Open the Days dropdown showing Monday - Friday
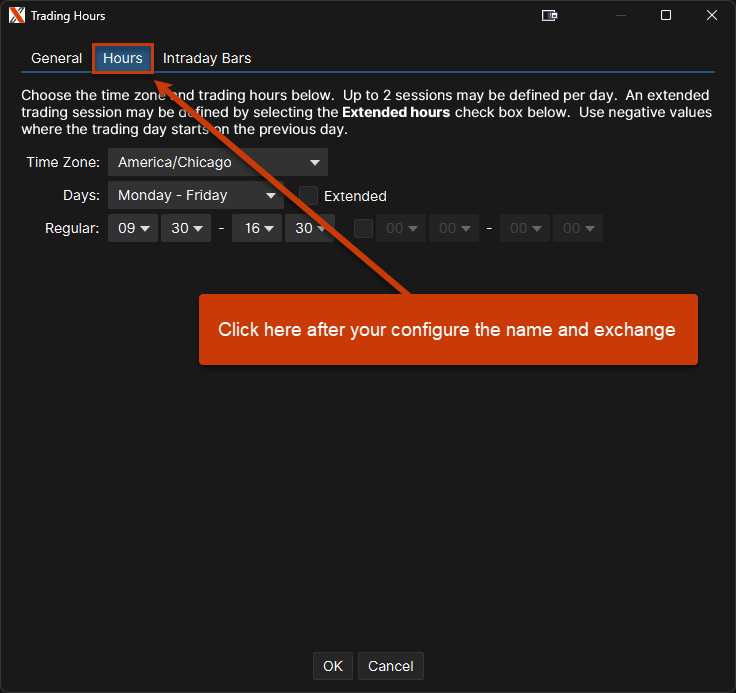The width and height of the screenshot is (736, 693). [195, 195]
